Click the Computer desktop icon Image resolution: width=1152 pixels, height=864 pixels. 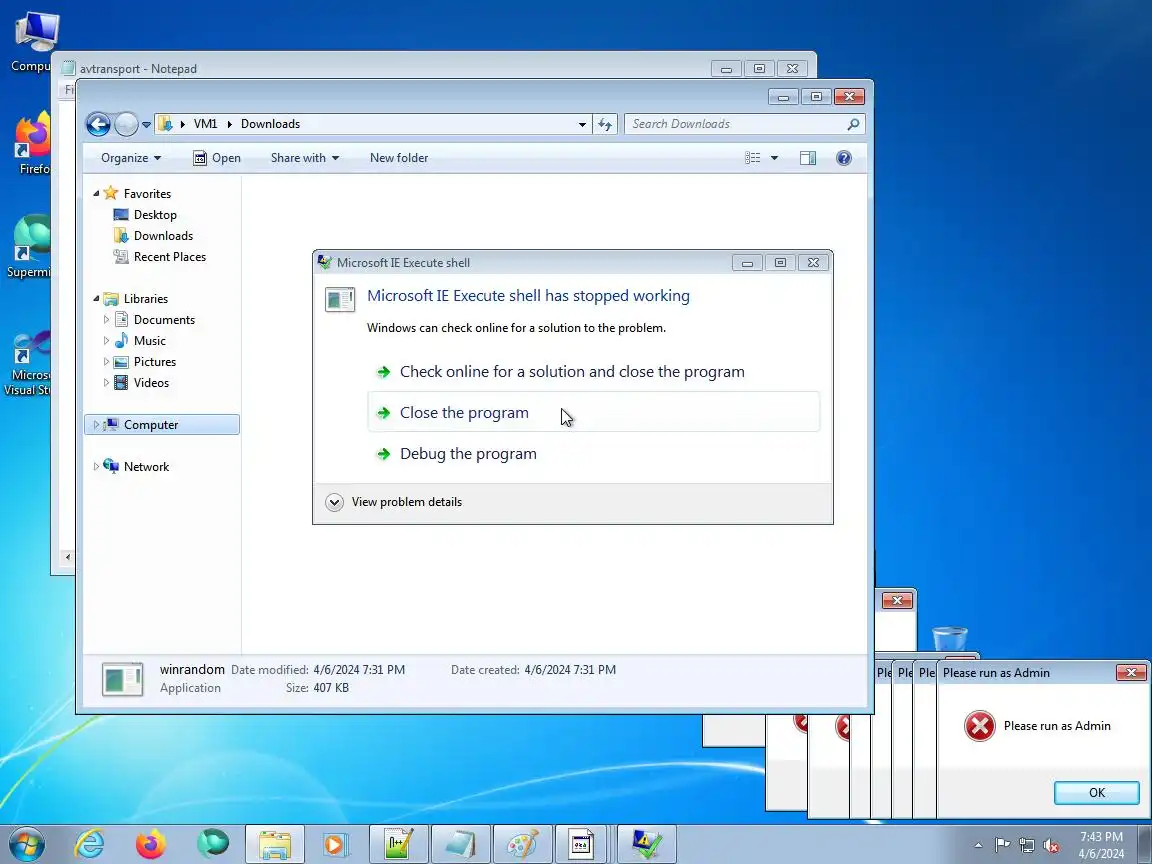point(34,43)
